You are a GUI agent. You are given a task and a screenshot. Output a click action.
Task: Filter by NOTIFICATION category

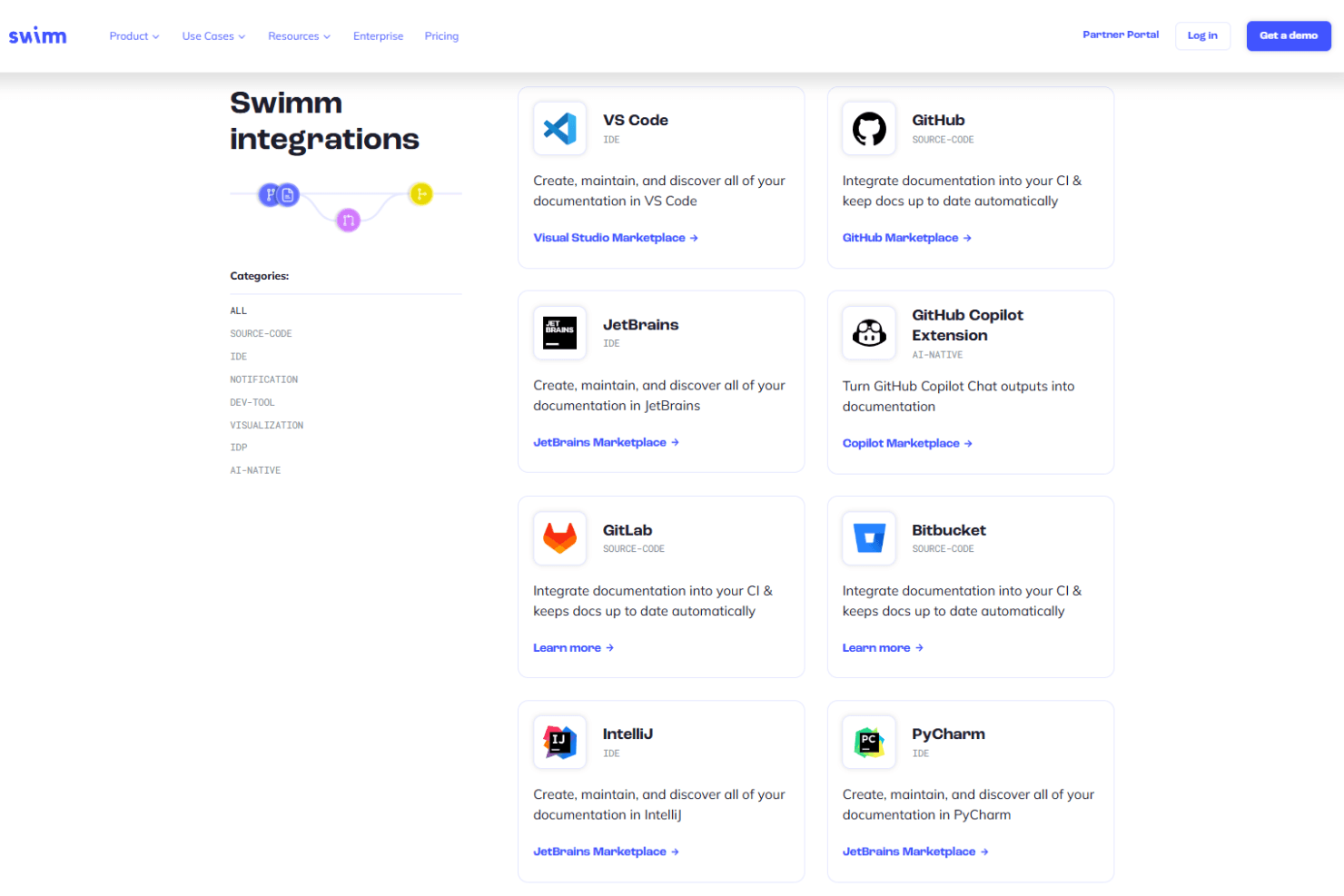pos(263,379)
